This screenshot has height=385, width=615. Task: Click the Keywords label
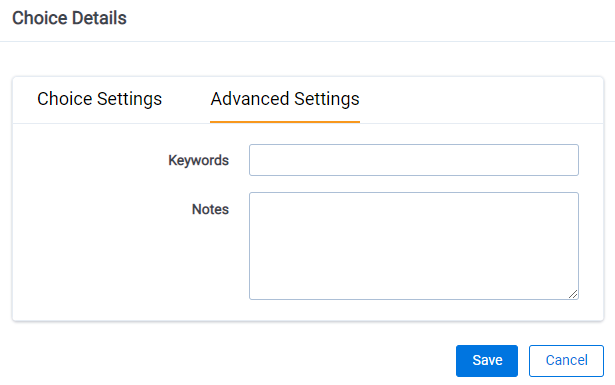click(198, 160)
